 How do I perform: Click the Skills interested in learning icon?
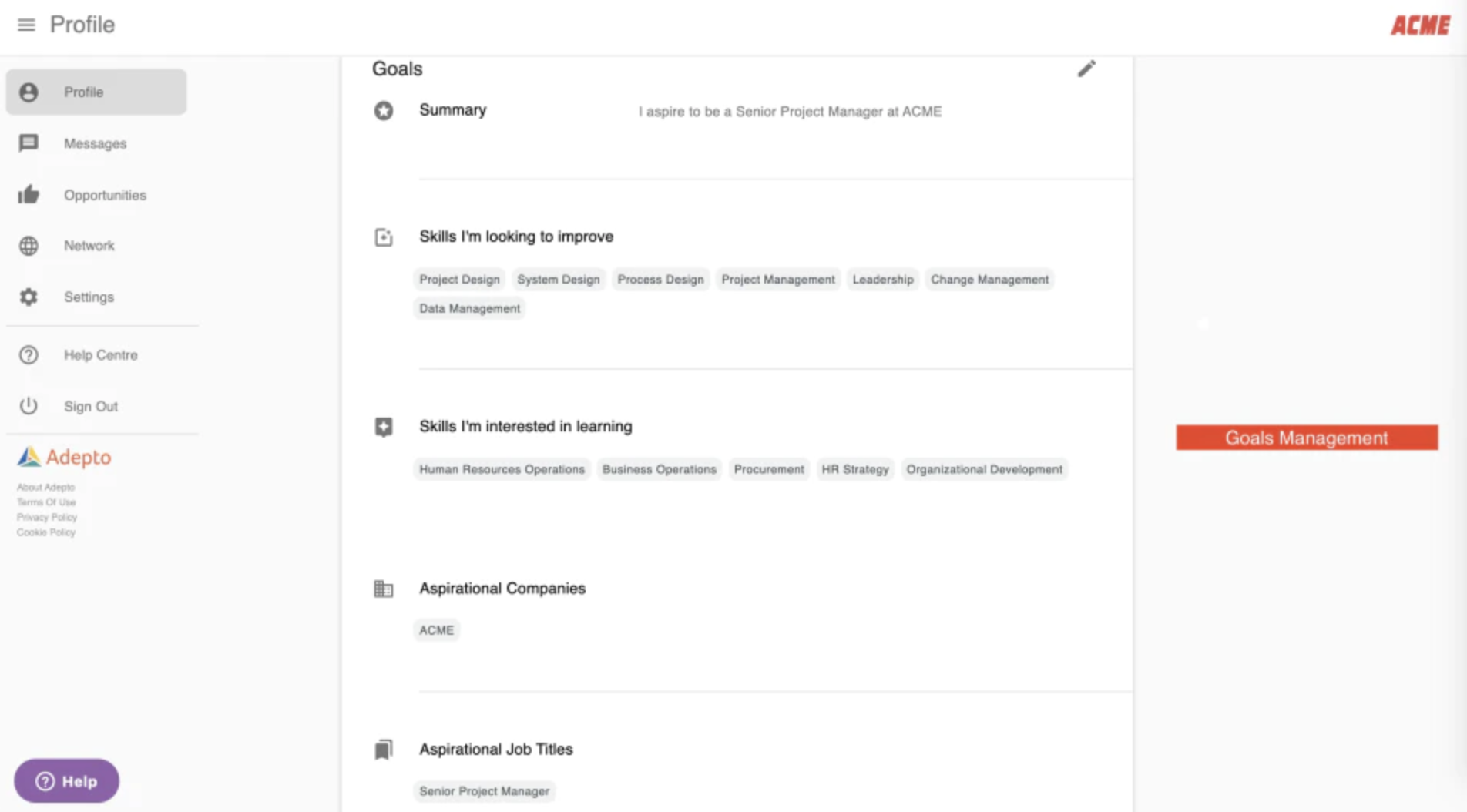click(384, 427)
